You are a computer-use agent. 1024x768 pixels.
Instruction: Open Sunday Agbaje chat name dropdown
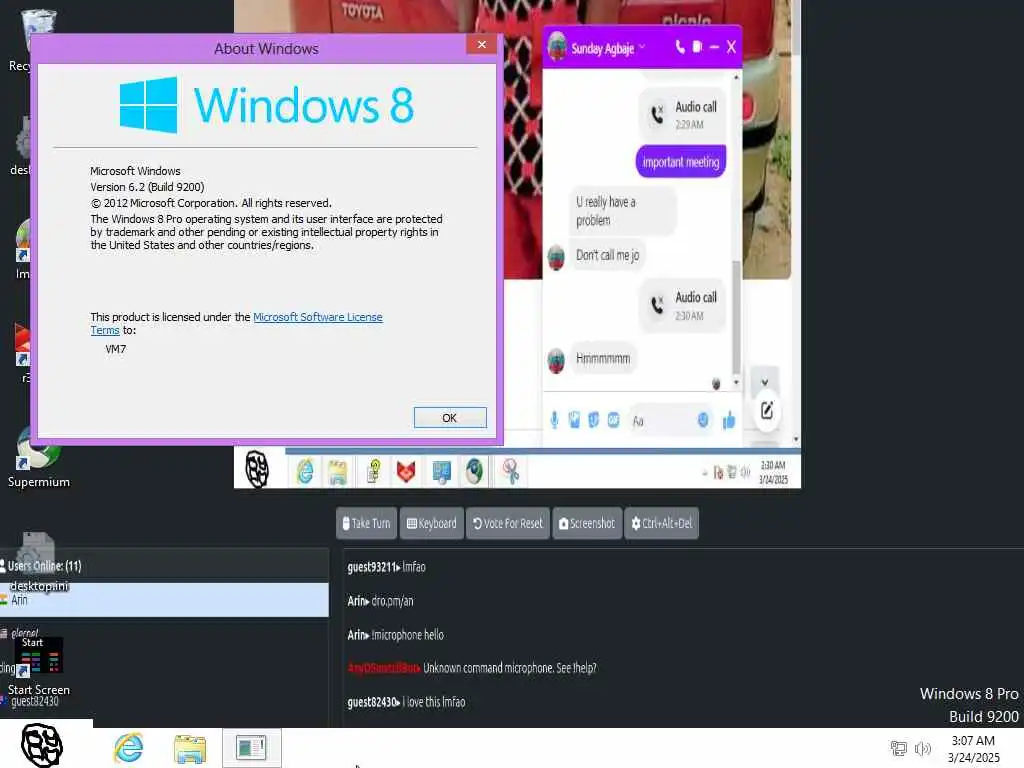pos(642,47)
